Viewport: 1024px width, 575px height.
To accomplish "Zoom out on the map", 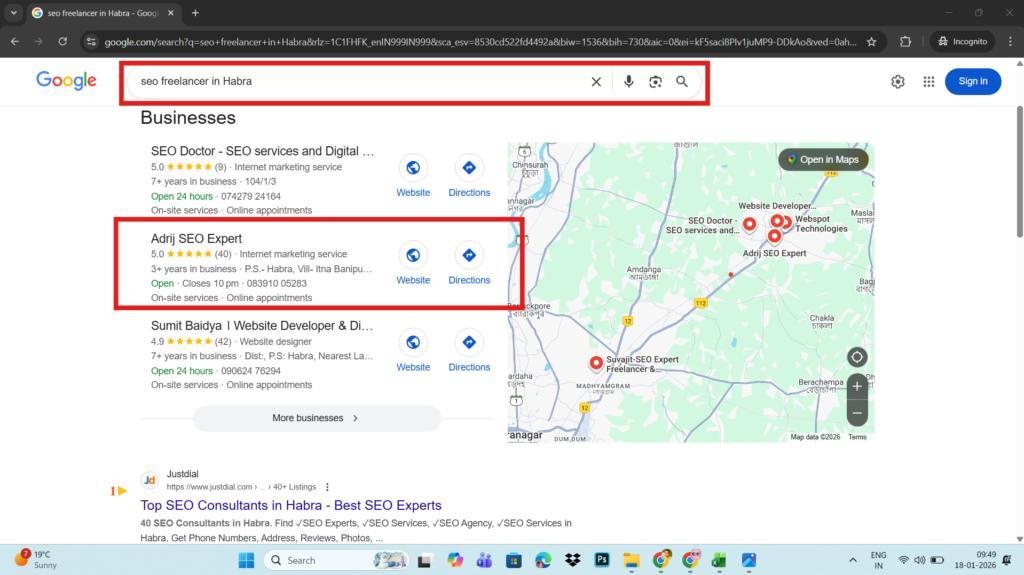I will (x=857, y=413).
